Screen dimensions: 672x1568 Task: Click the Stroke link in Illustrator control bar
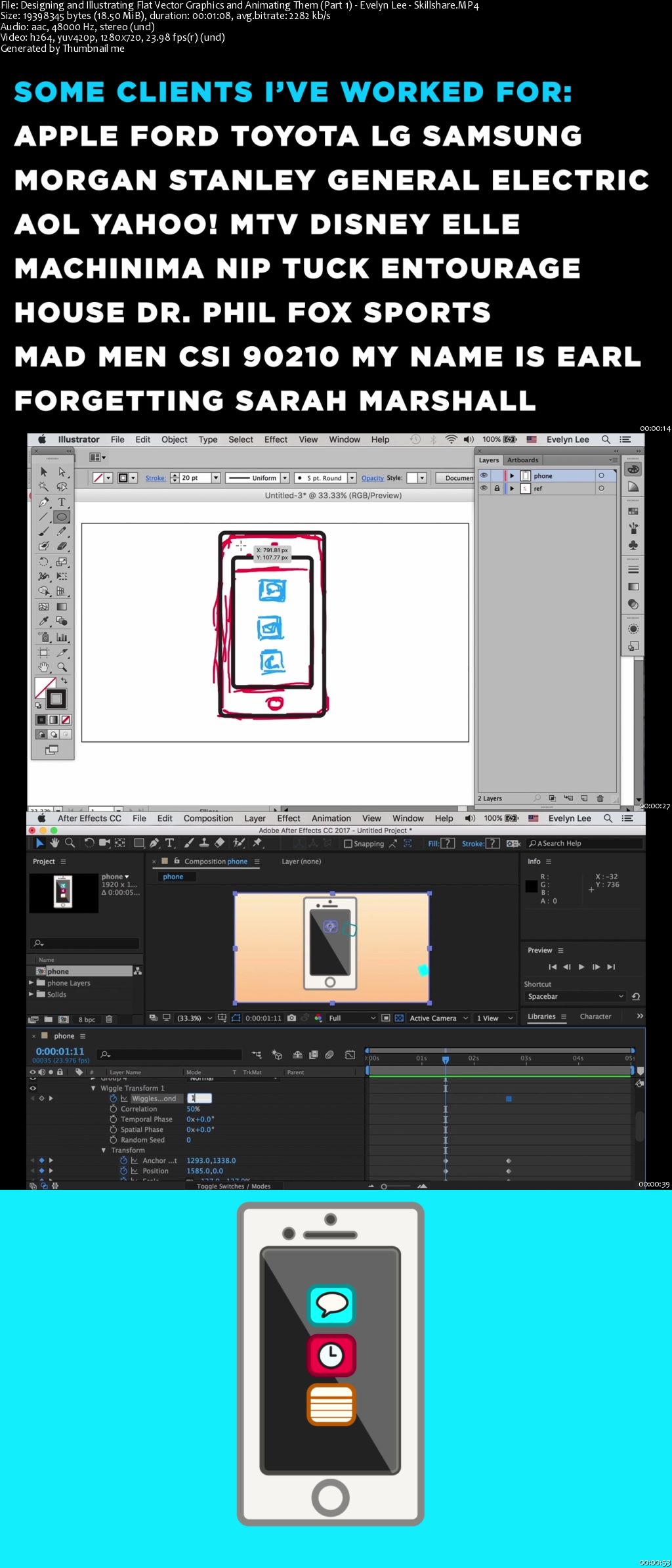click(156, 478)
